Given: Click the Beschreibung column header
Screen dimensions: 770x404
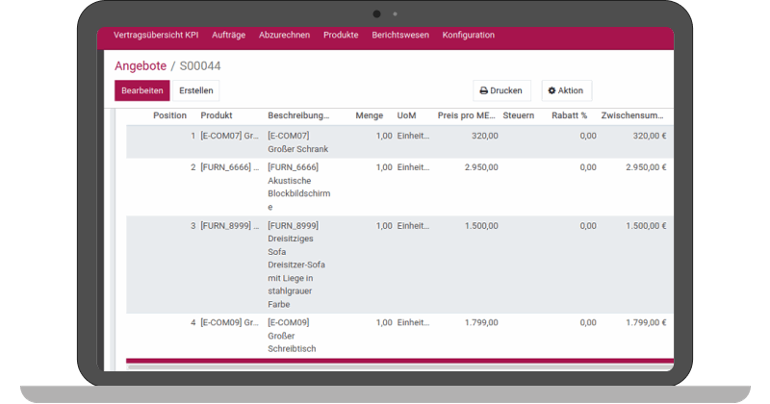Looking at the screenshot, I should 299,115.
